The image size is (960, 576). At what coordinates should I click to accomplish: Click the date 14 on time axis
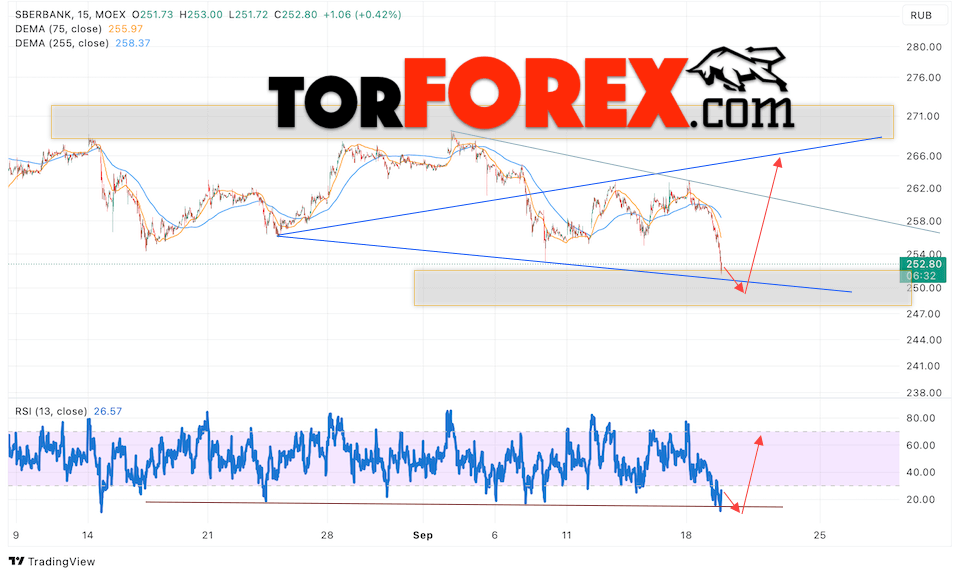88,535
